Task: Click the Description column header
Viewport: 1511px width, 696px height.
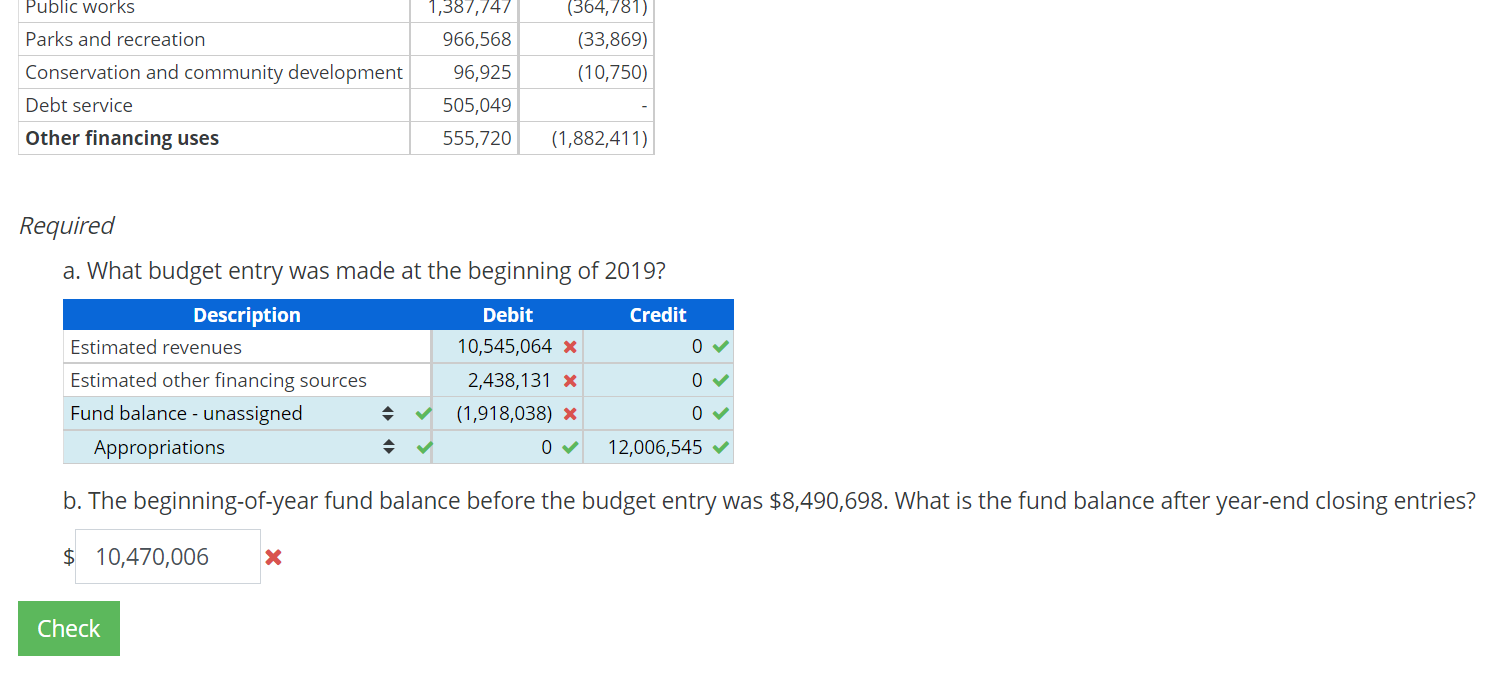Action: pos(246,314)
